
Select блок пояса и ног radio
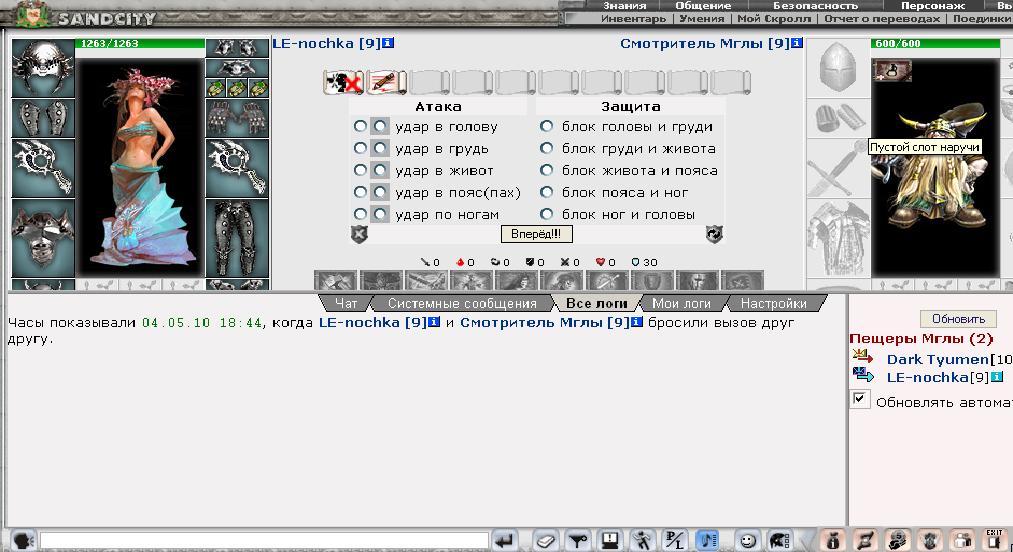coord(547,192)
